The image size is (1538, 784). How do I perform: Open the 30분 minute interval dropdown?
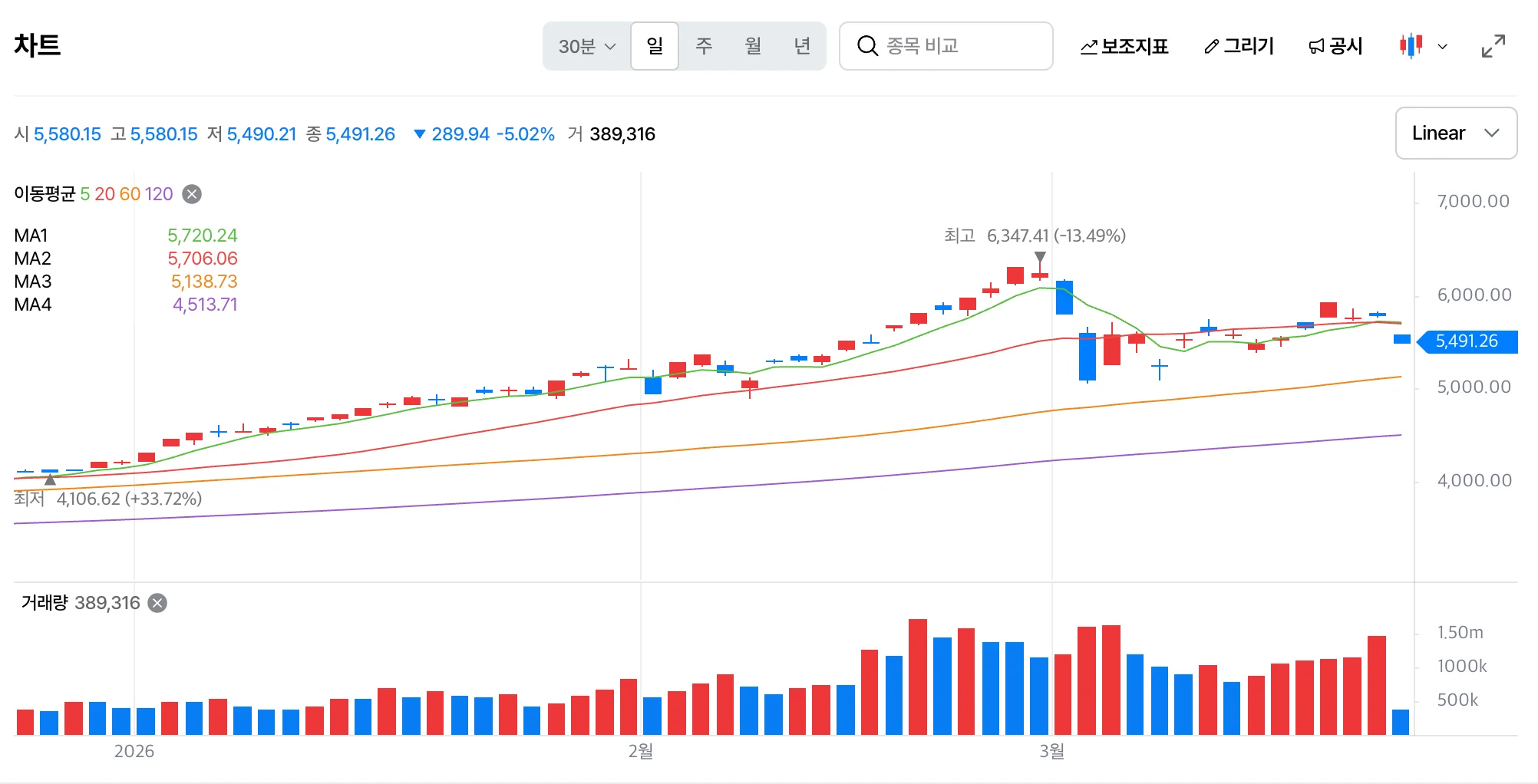(587, 46)
